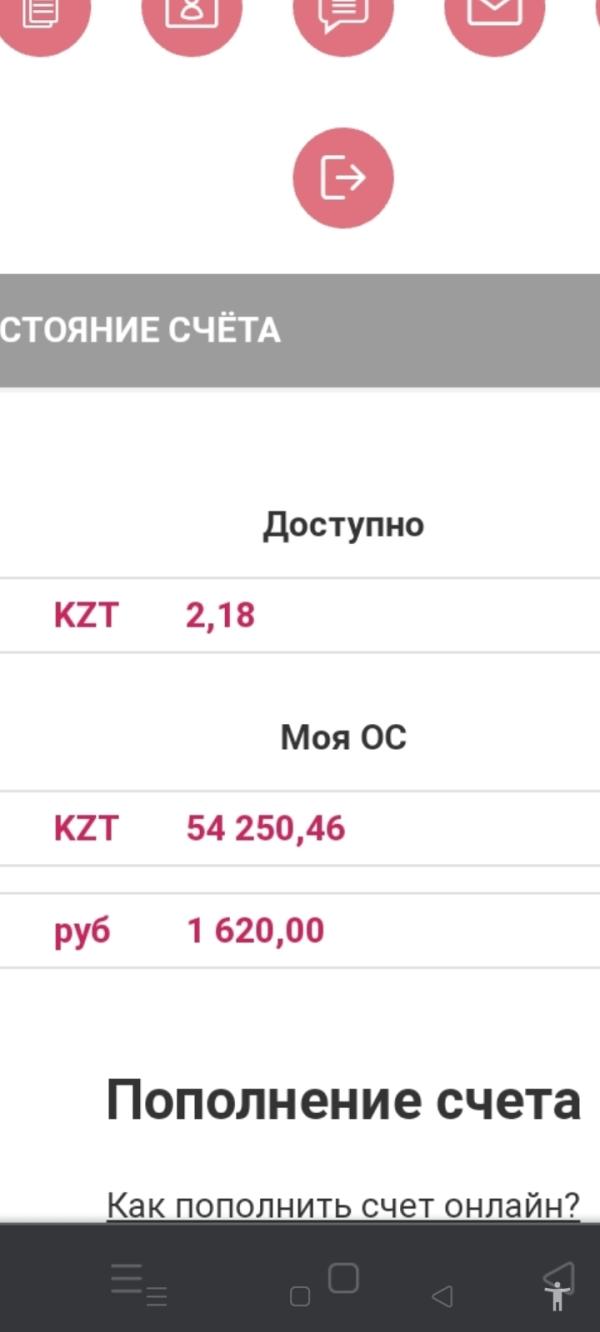
Task: Tap the available KZT 2,18 balance row
Action: point(300,615)
